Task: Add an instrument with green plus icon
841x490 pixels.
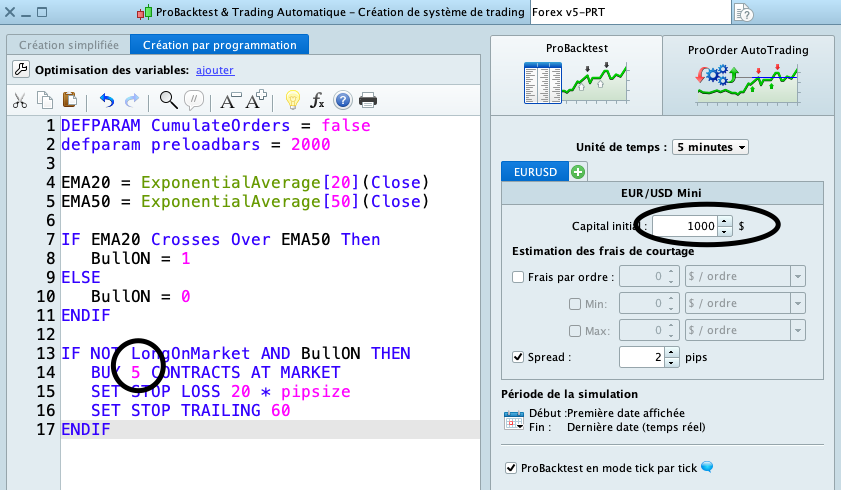Action: [578, 172]
